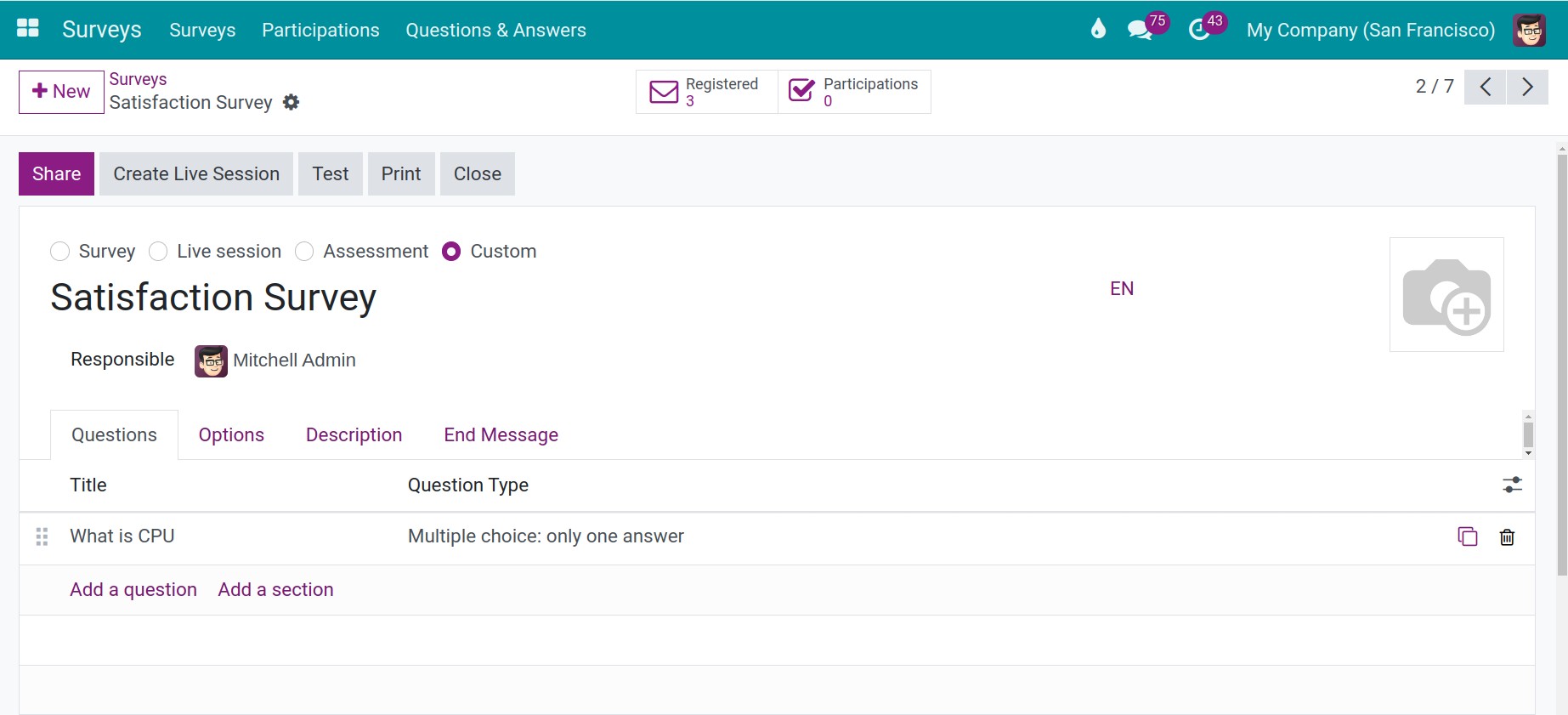Select the Survey type radio button

59,252
